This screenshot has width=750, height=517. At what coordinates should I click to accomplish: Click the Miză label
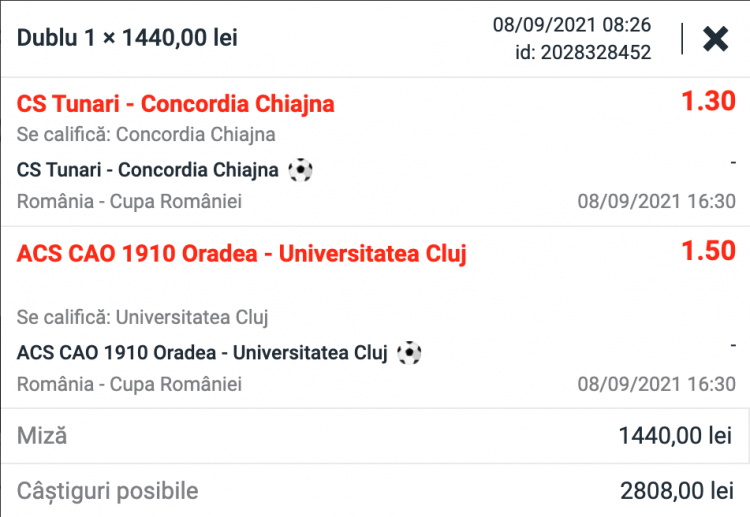pyautogui.click(x=42, y=436)
